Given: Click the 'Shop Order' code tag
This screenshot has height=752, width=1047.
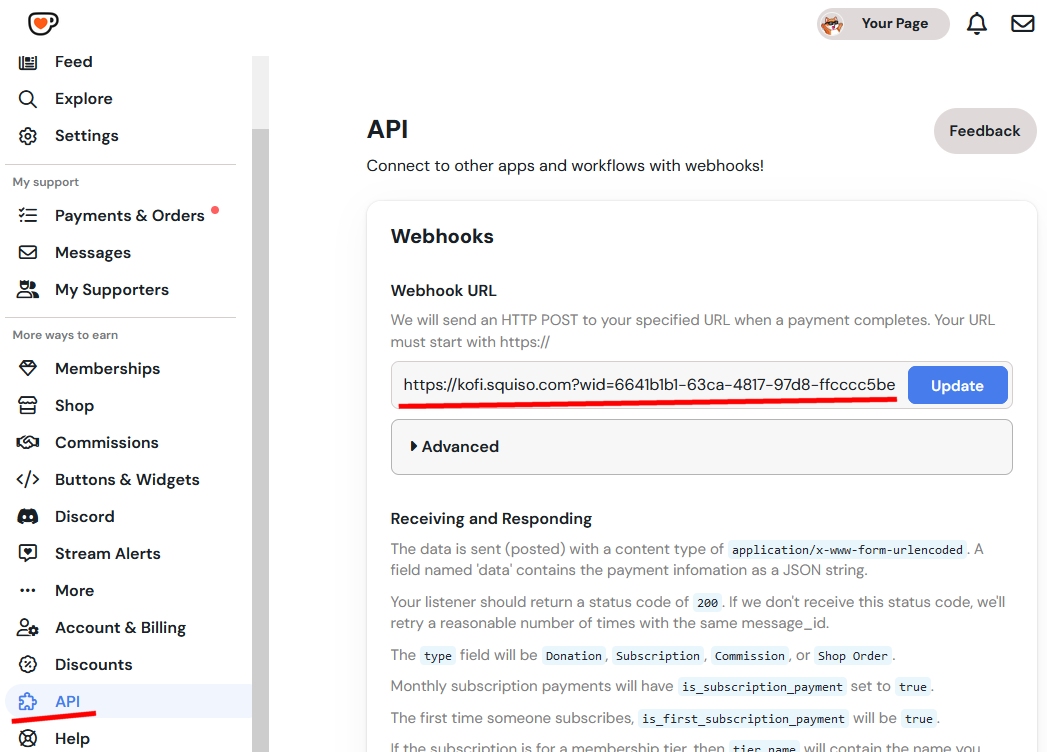Looking at the screenshot, I should 853,656.
